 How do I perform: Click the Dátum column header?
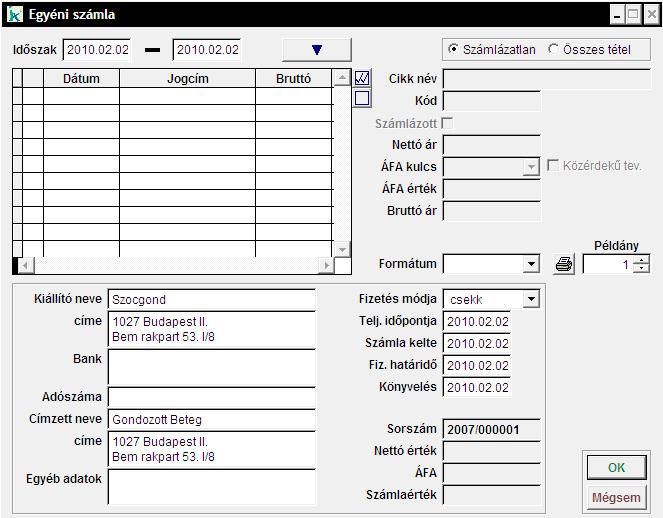coord(81,78)
